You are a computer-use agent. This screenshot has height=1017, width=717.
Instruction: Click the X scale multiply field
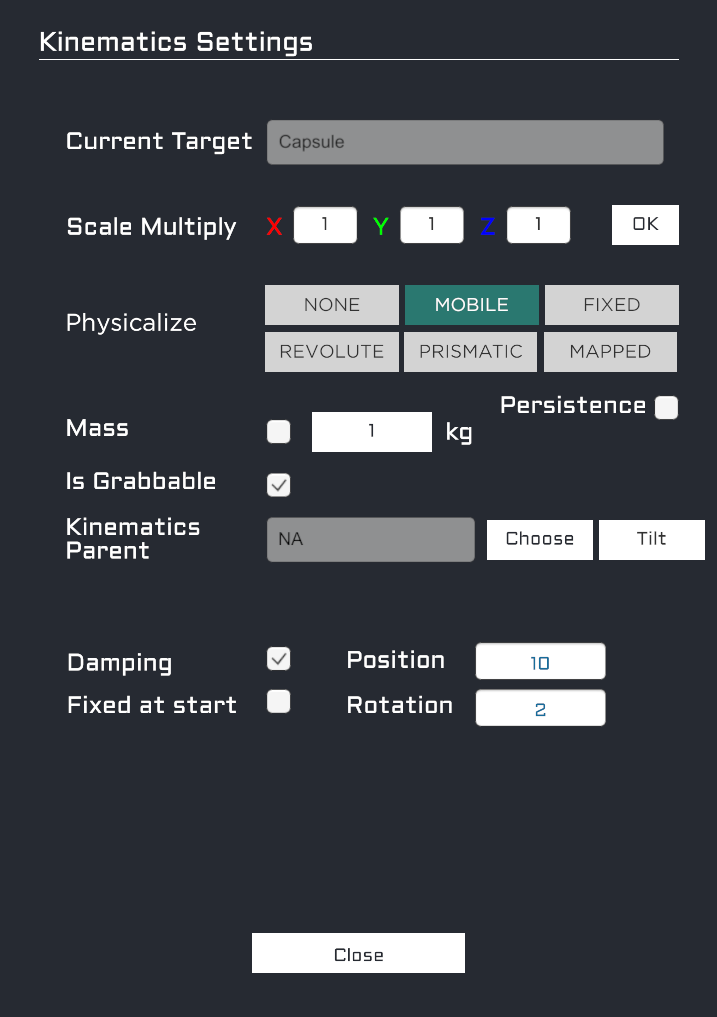pyautogui.click(x=325, y=225)
